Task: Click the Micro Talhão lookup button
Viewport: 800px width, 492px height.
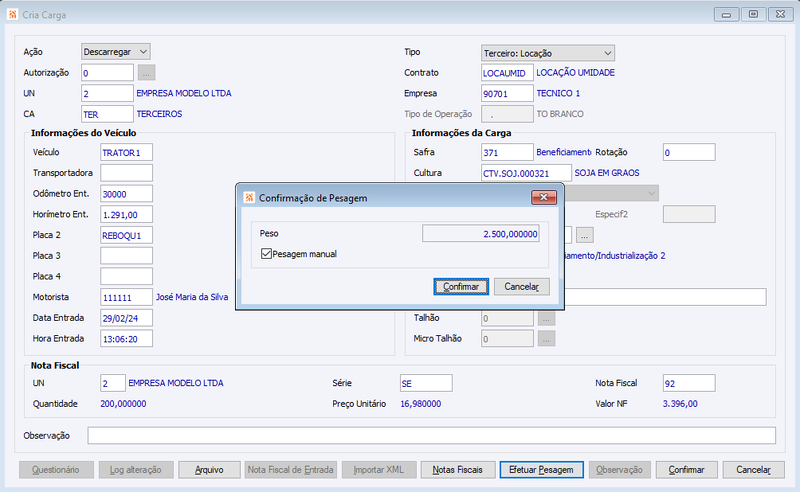Action: (x=546, y=338)
